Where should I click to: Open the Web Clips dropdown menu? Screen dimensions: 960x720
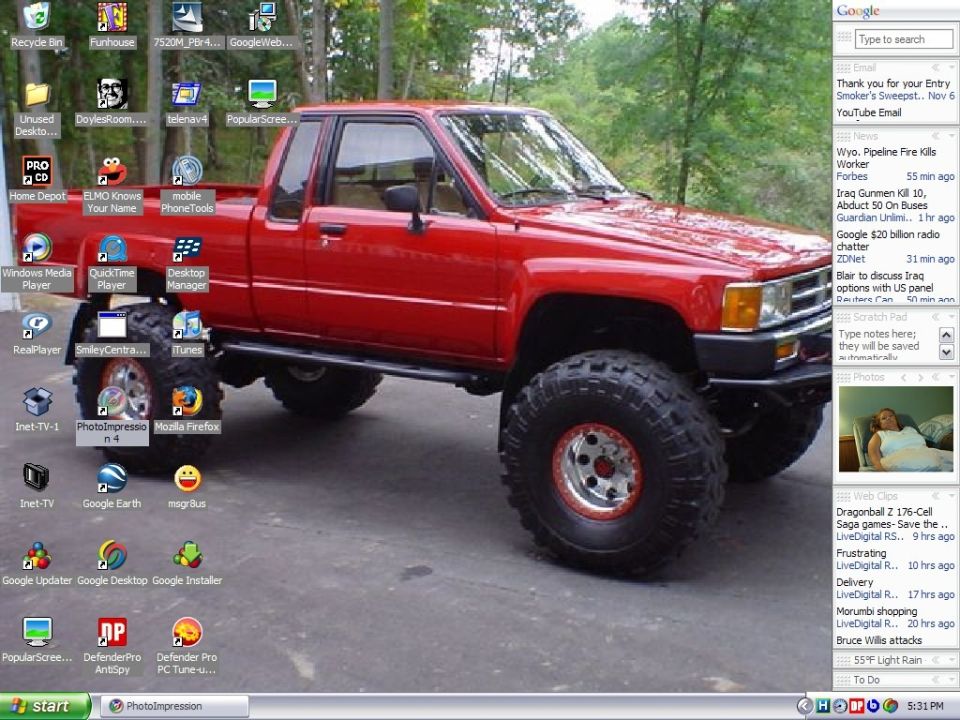pos(951,496)
